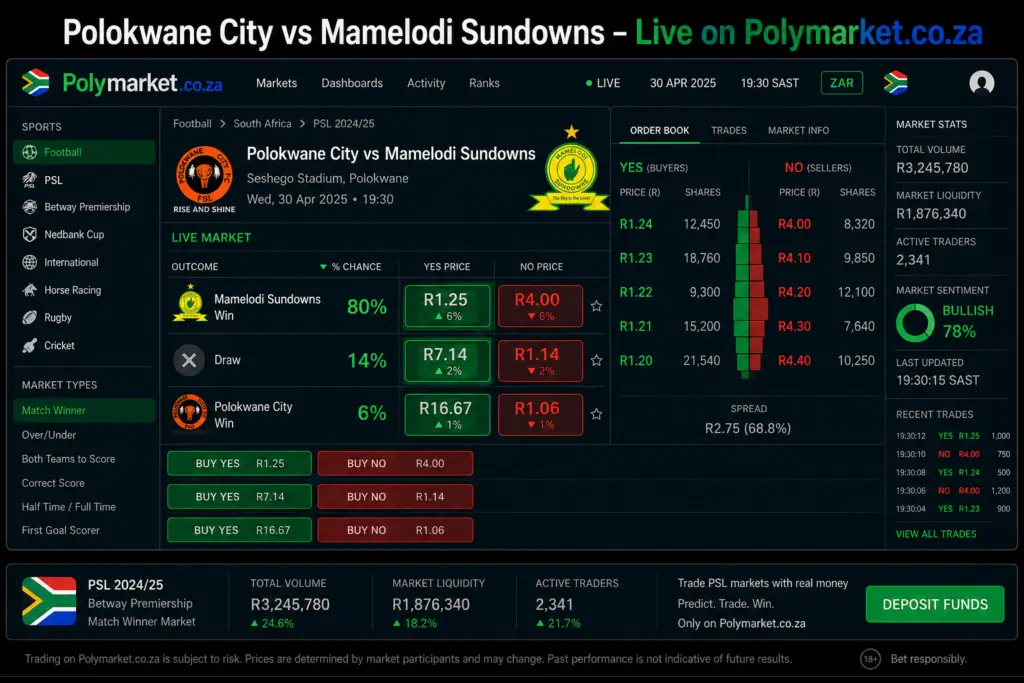
Task: Favorite the Mamelodi Sundowns Win outcome star
Action: coord(596,306)
